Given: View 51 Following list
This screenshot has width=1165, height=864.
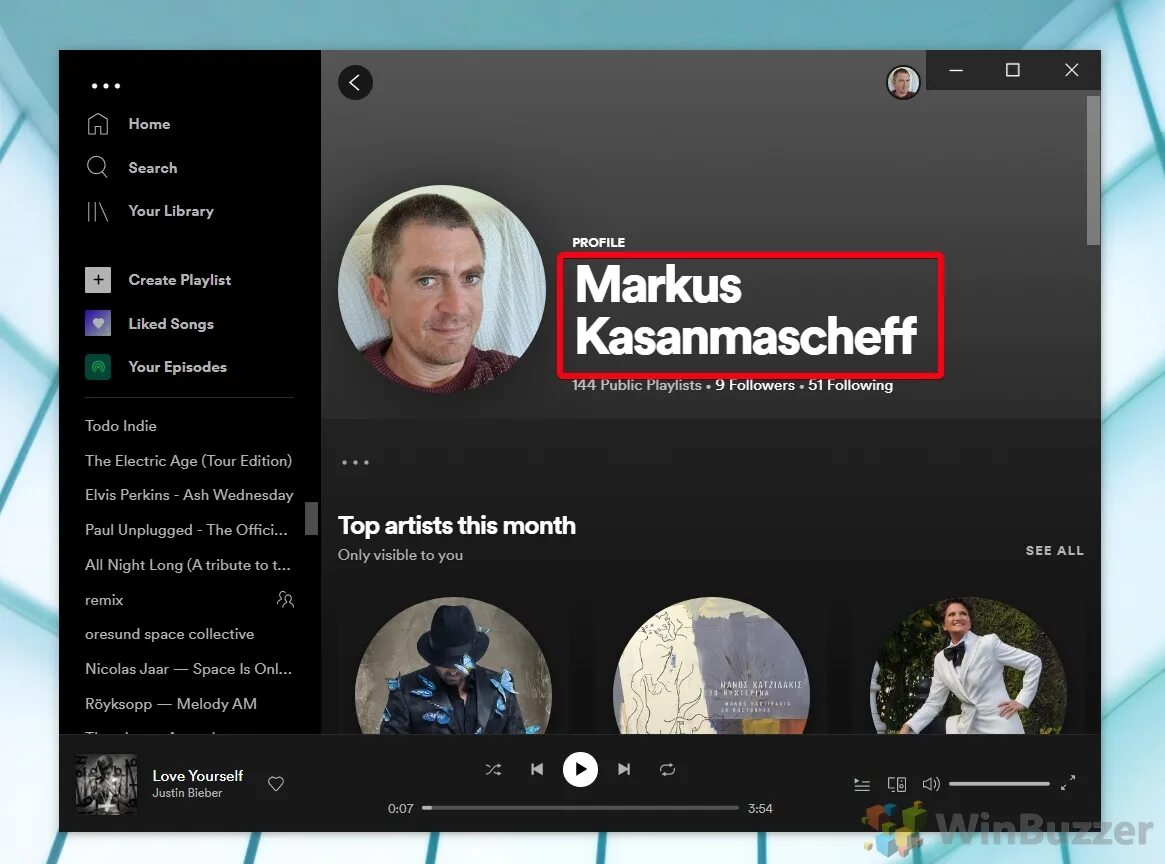Looking at the screenshot, I should [851, 385].
